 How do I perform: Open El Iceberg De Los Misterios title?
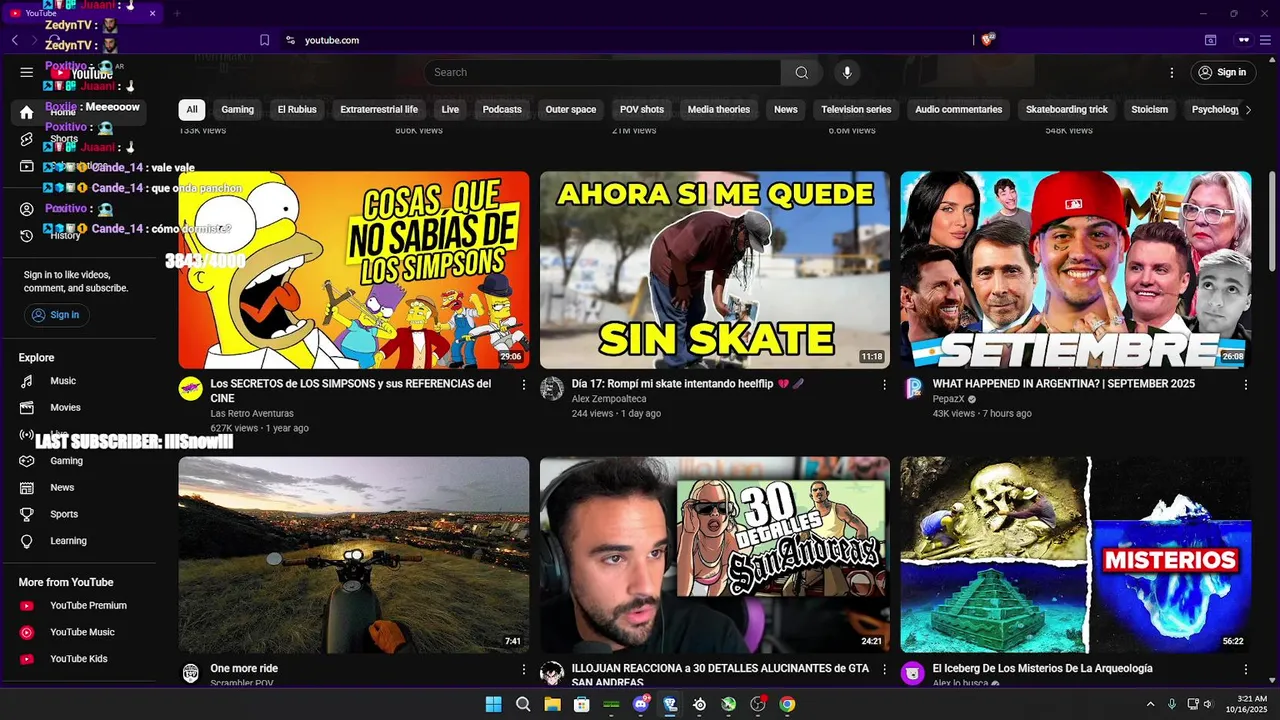click(1043, 669)
